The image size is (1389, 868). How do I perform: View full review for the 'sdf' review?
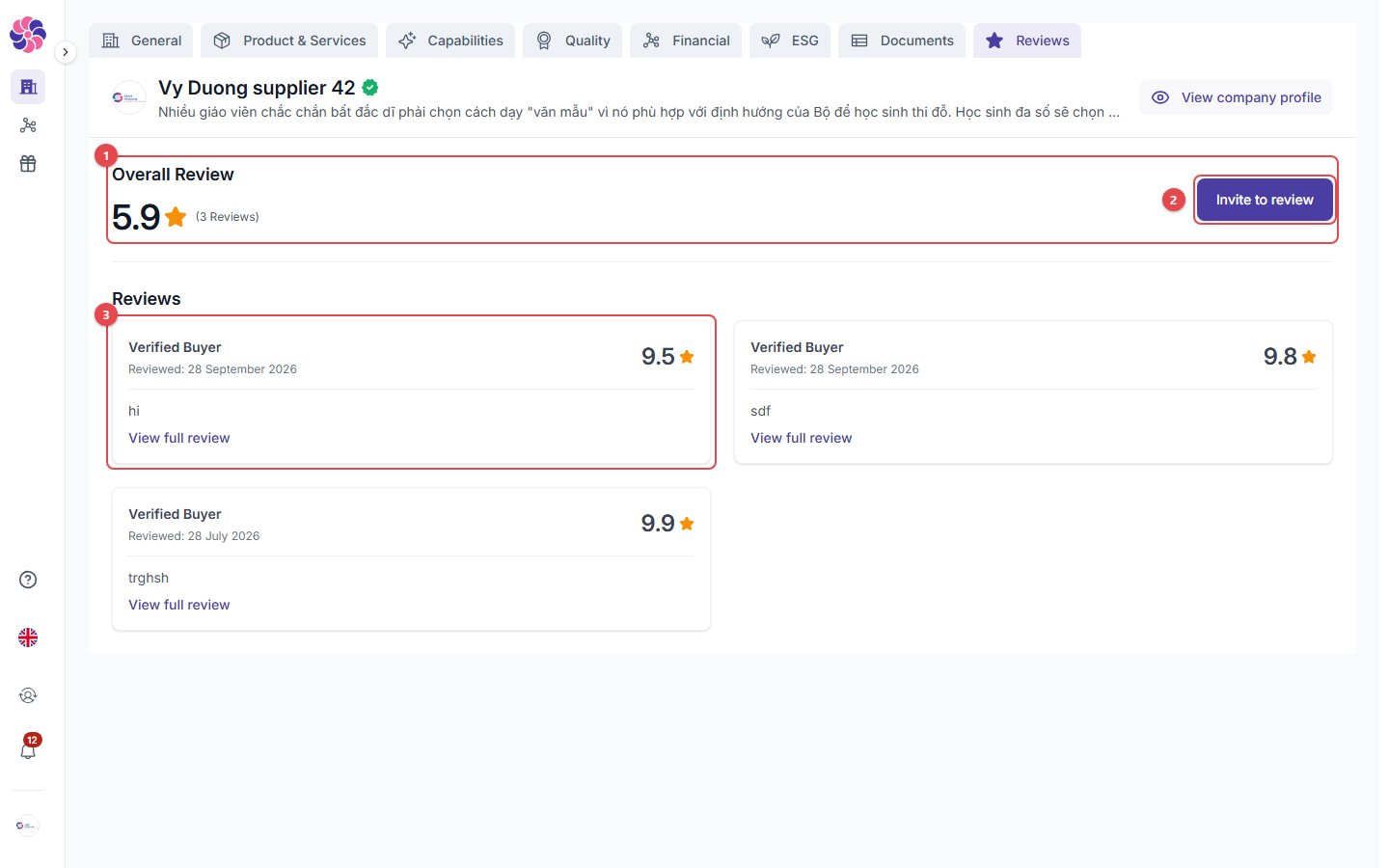[x=802, y=438]
